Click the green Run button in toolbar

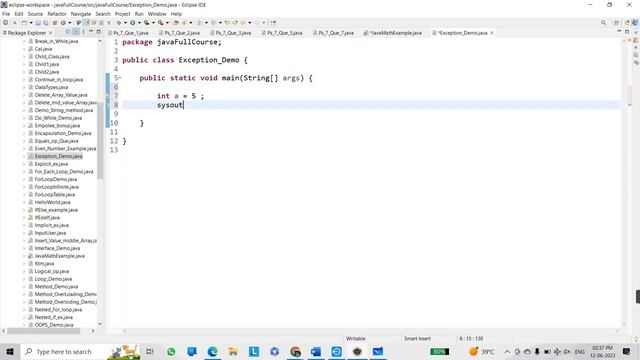coord(133,23)
